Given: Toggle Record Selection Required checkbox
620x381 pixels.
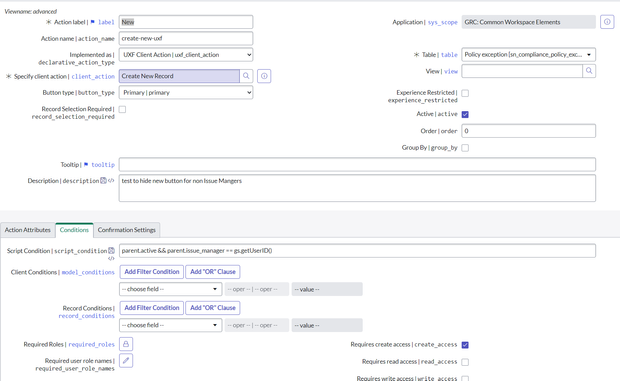Looking at the screenshot, I should (123, 109).
